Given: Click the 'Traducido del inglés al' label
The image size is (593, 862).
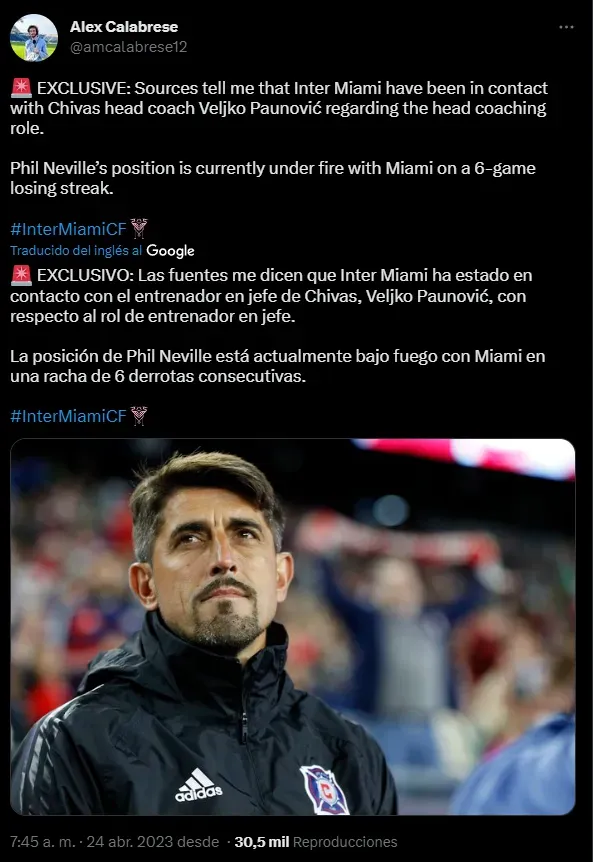Looking at the screenshot, I should pos(76,251).
